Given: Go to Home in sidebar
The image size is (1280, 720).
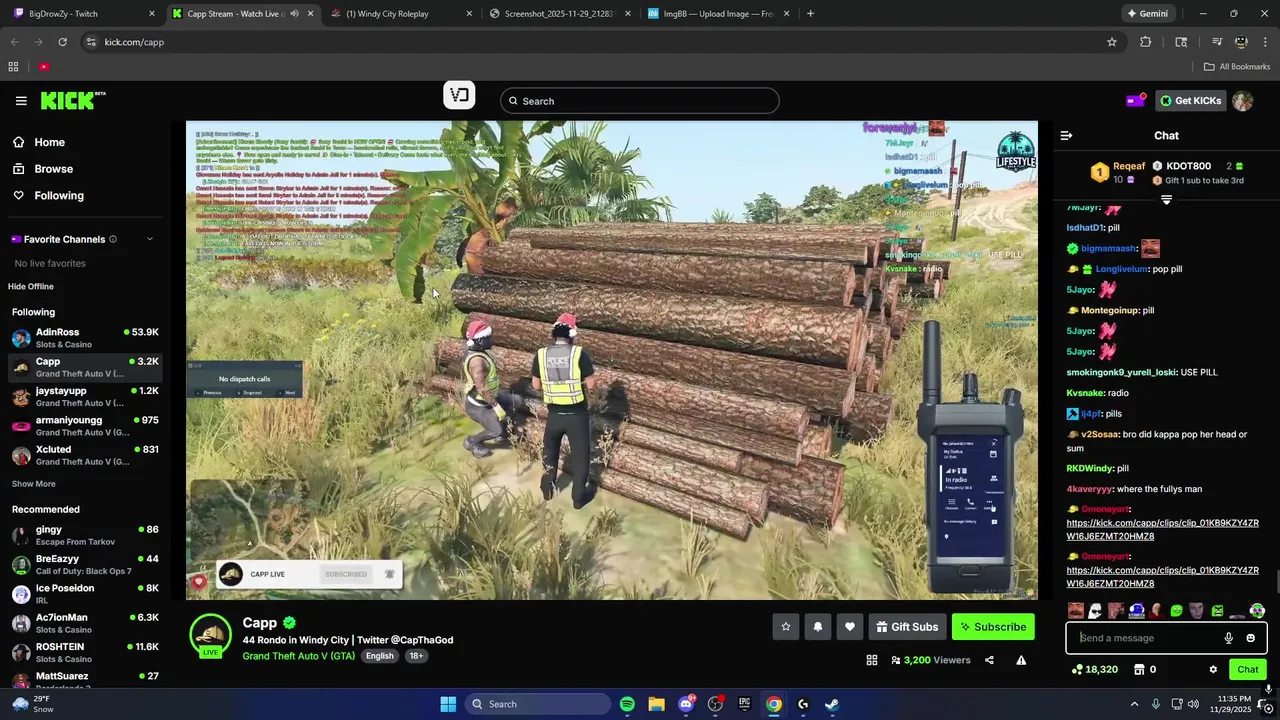Looking at the screenshot, I should [x=49, y=142].
